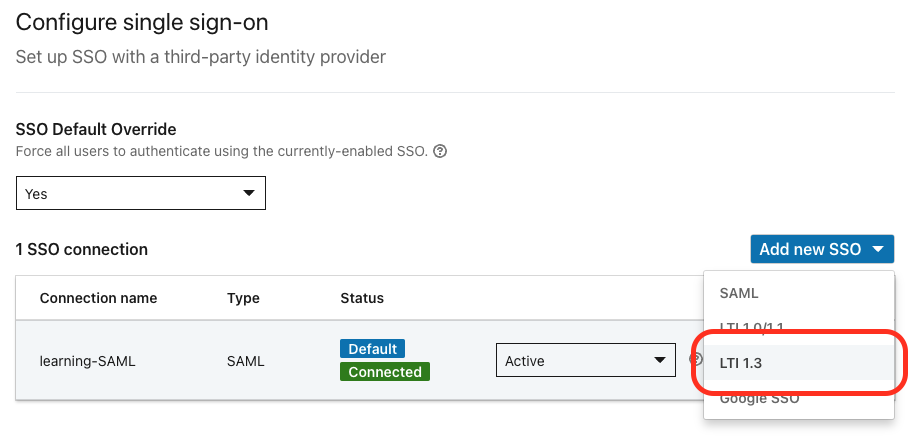Select the LTI 1.3 menu option
914x444 pixels.
(x=741, y=363)
